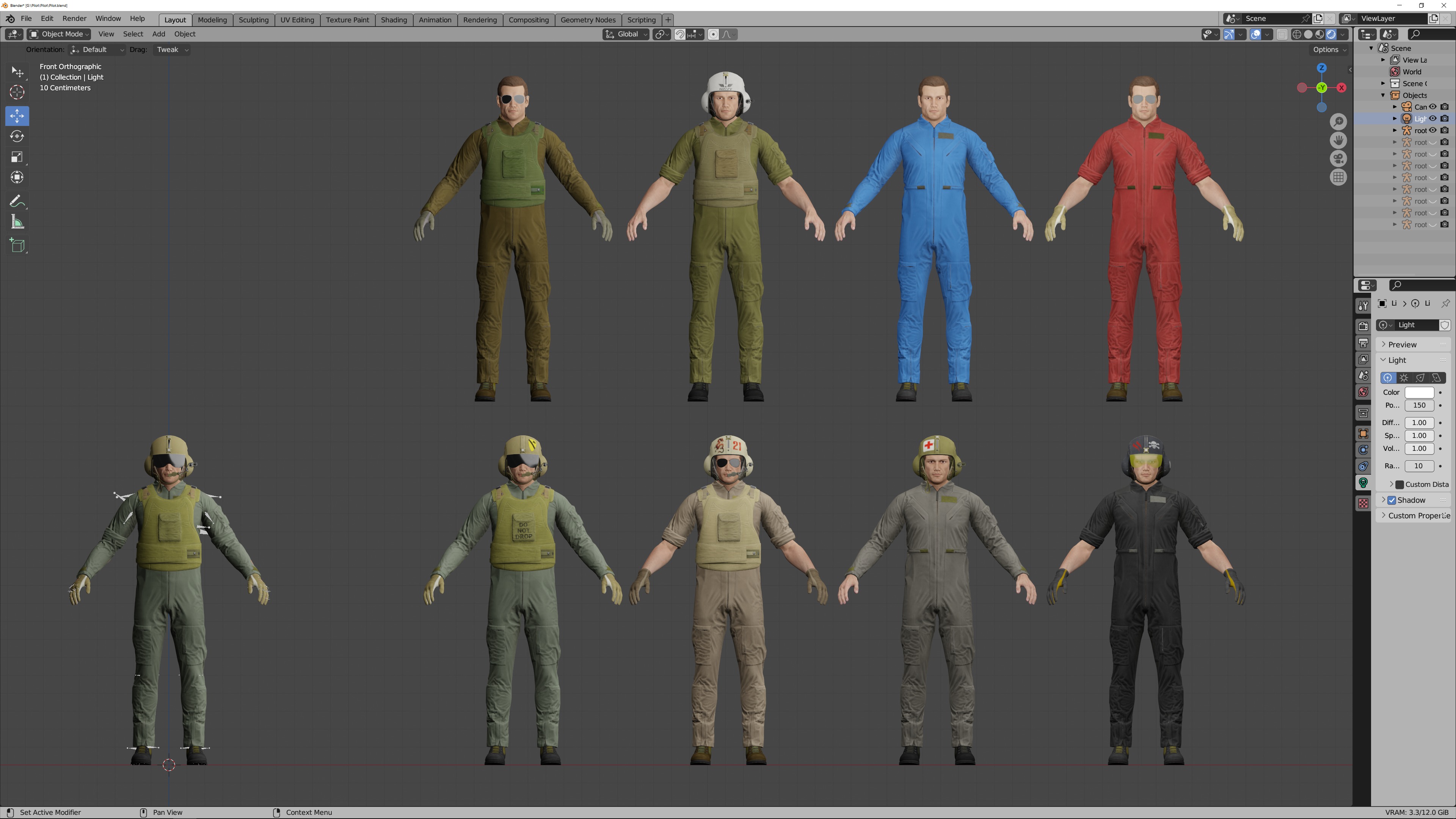The height and width of the screenshot is (819, 1456).
Task: Open the World properties tab
Action: click(x=1363, y=392)
